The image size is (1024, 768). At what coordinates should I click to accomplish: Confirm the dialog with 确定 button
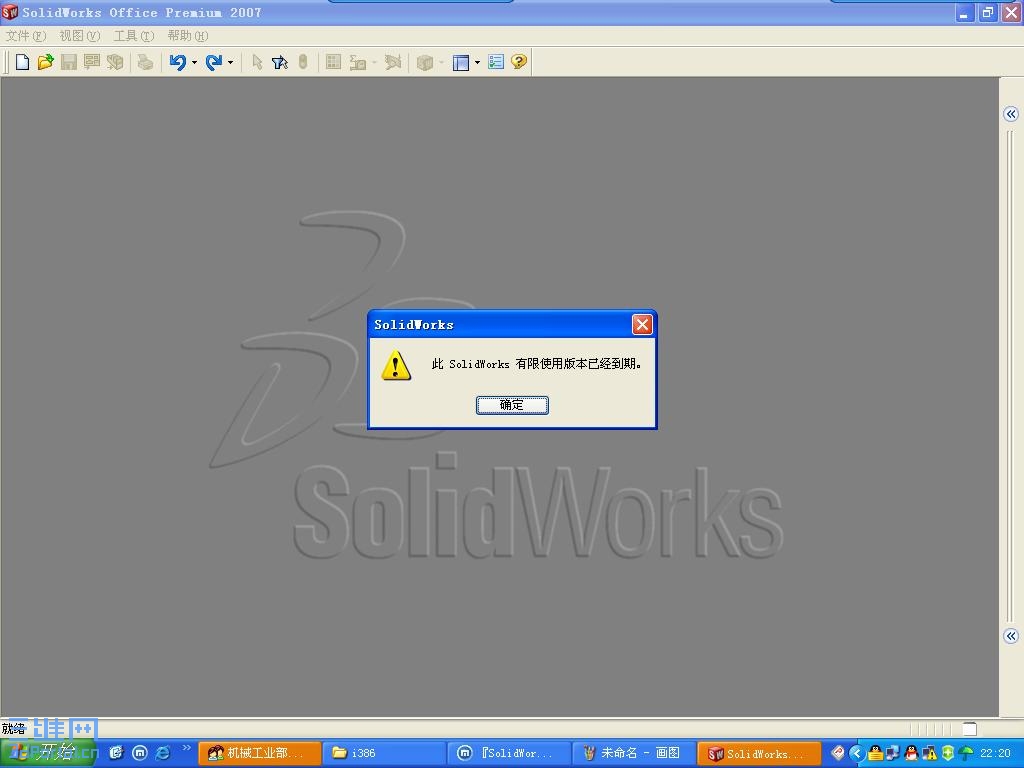tap(512, 405)
